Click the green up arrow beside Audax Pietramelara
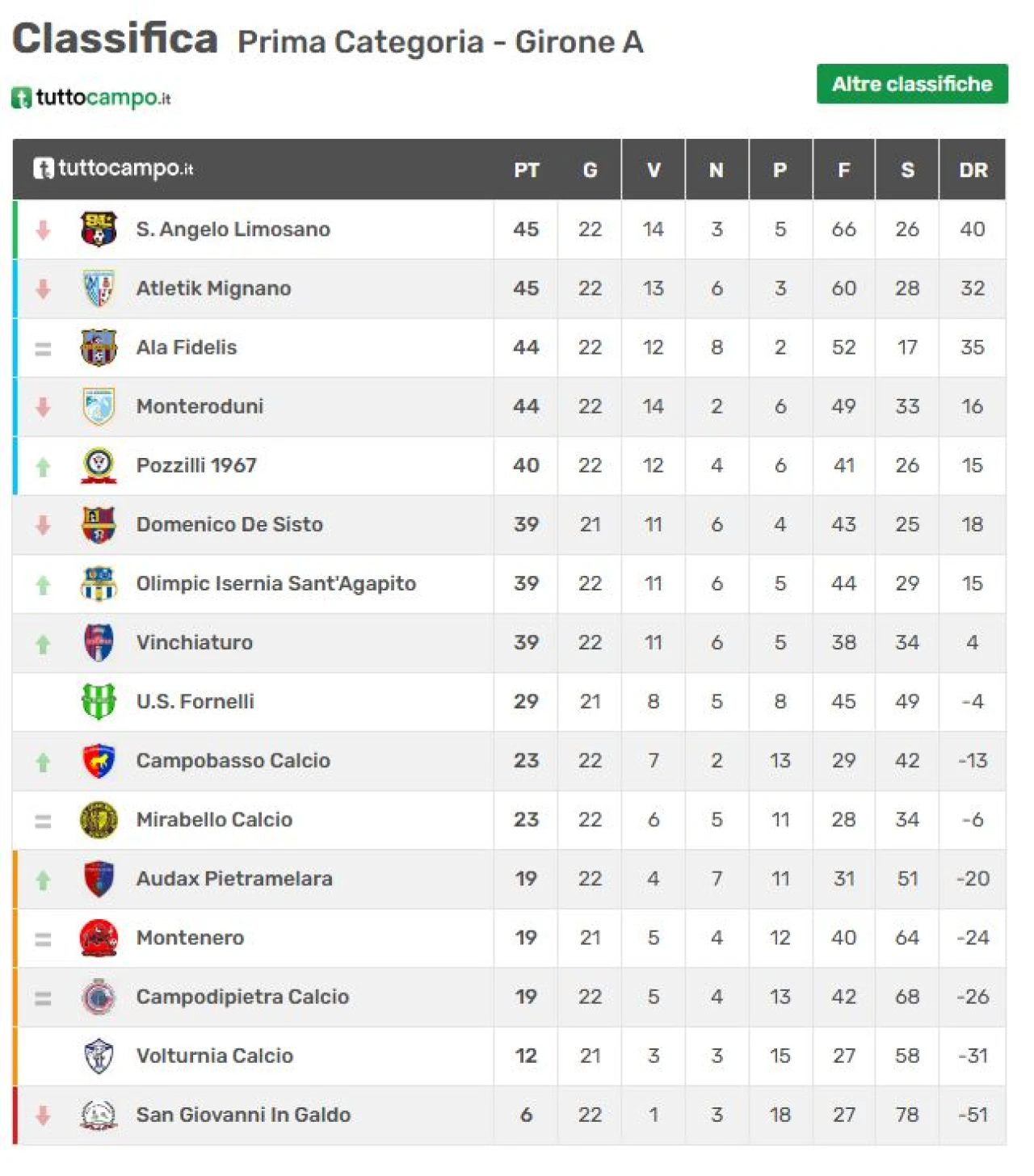 (x=43, y=879)
